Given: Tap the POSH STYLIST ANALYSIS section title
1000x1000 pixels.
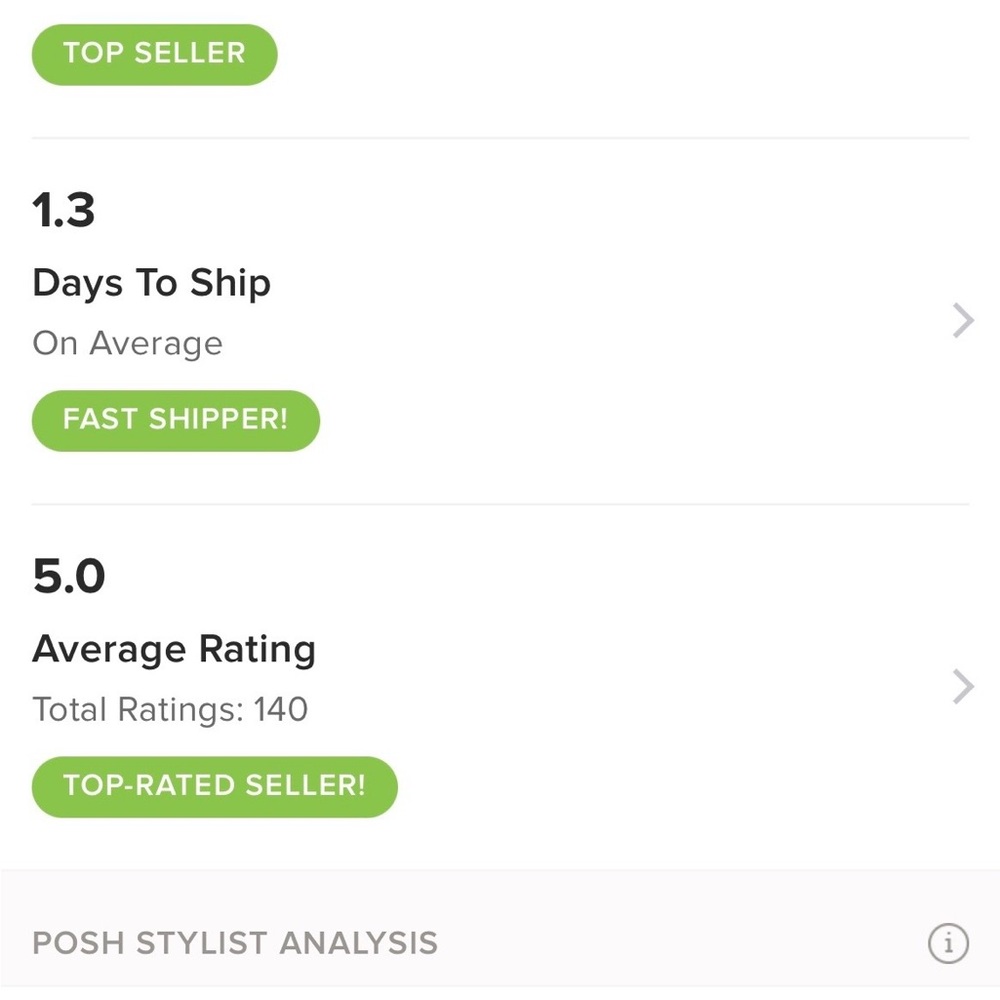Looking at the screenshot, I should coord(235,943).
